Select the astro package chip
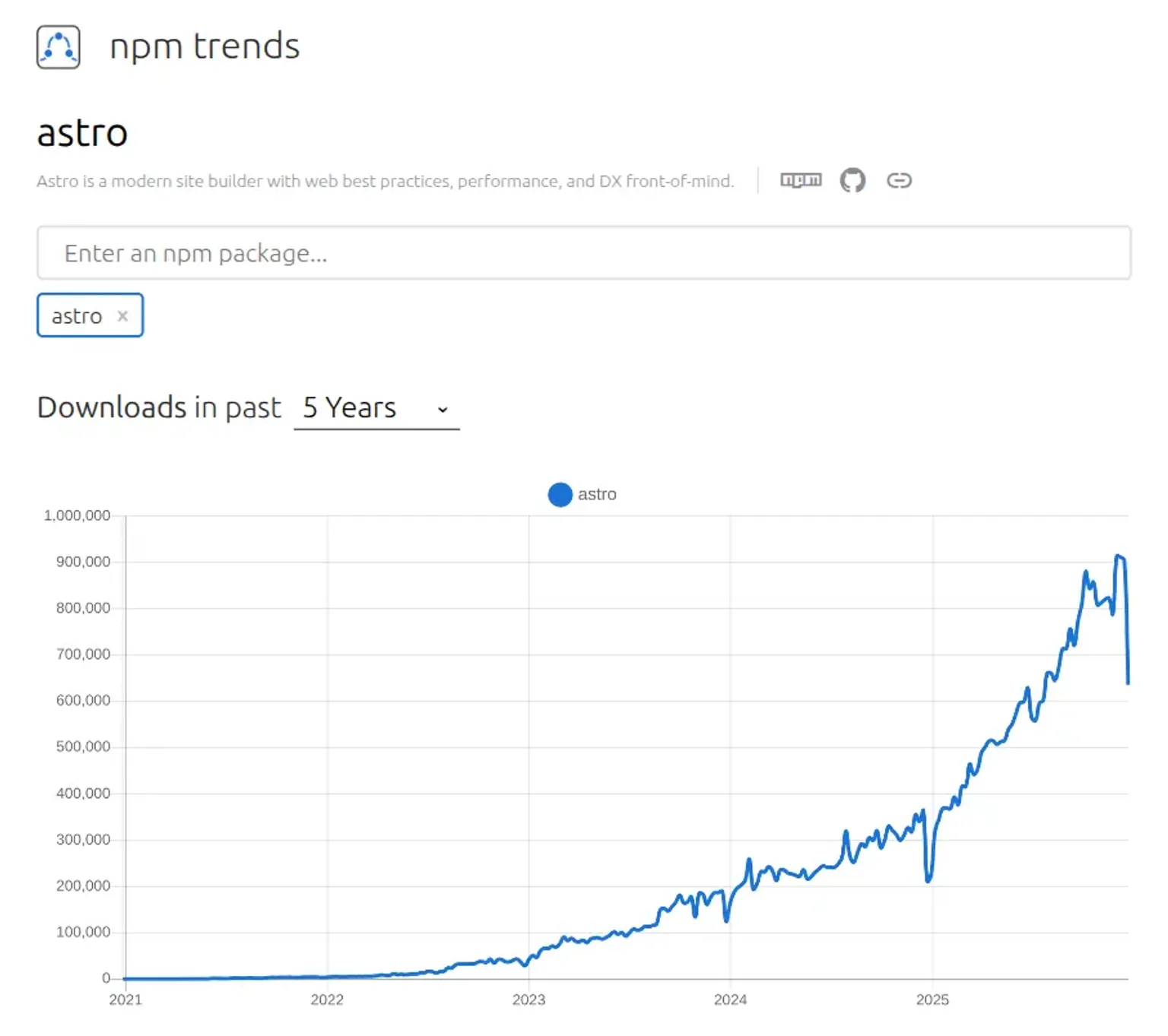This screenshot has width=1168, height=1036. click(x=77, y=315)
